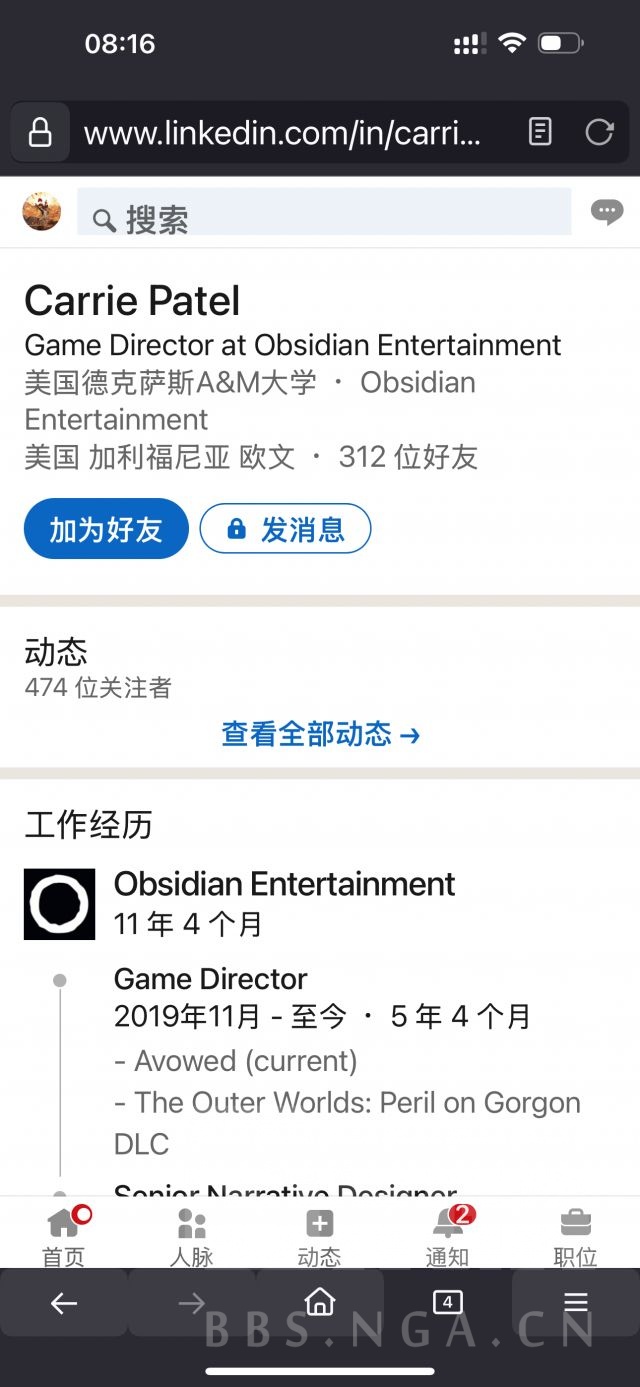The height and width of the screenshot is (1387, 640).
Task: Open LinkedIn notifications via the bell icon
Action: pyautogui.click(x=447, y=1230)
